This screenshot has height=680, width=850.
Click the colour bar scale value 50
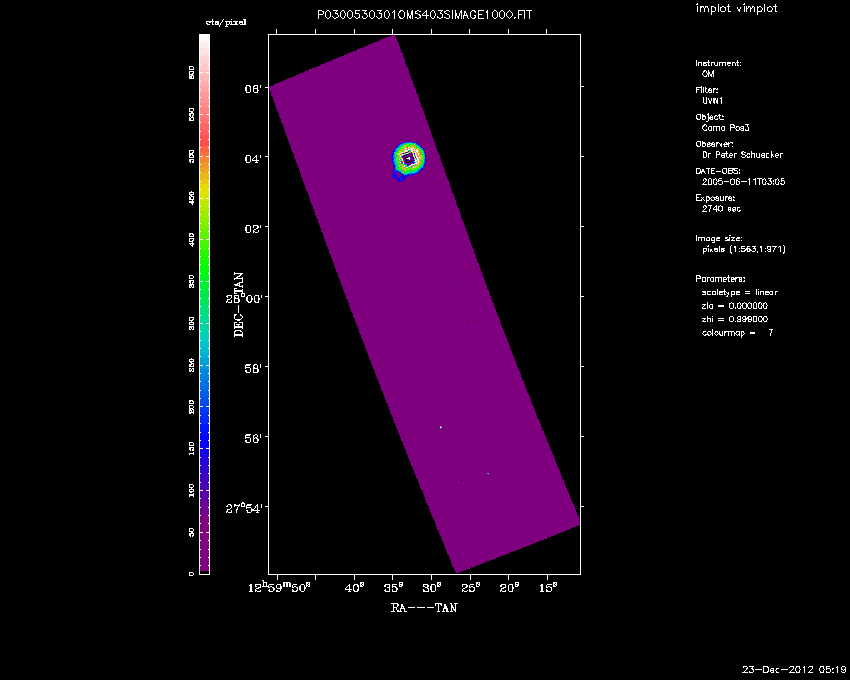click(x=191, y=533)
